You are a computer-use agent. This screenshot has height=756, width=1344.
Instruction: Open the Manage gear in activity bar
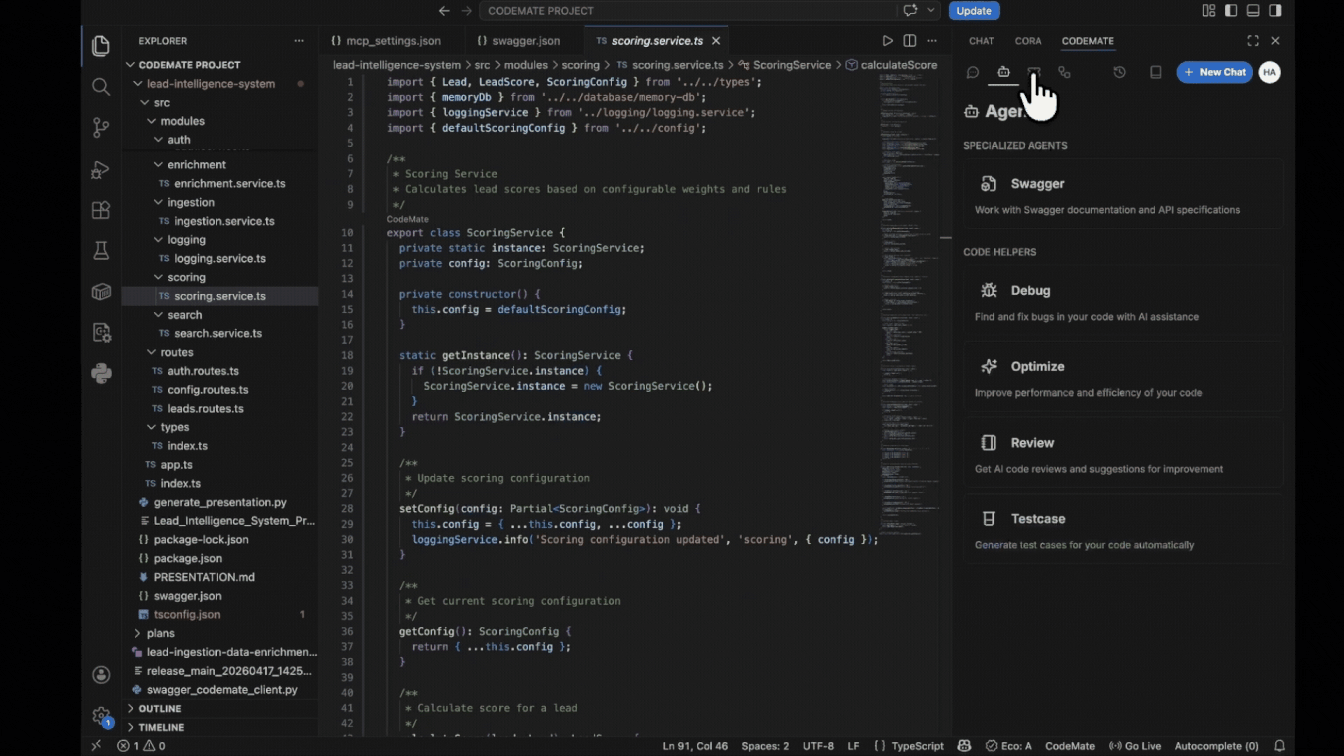tap(101, 716)
